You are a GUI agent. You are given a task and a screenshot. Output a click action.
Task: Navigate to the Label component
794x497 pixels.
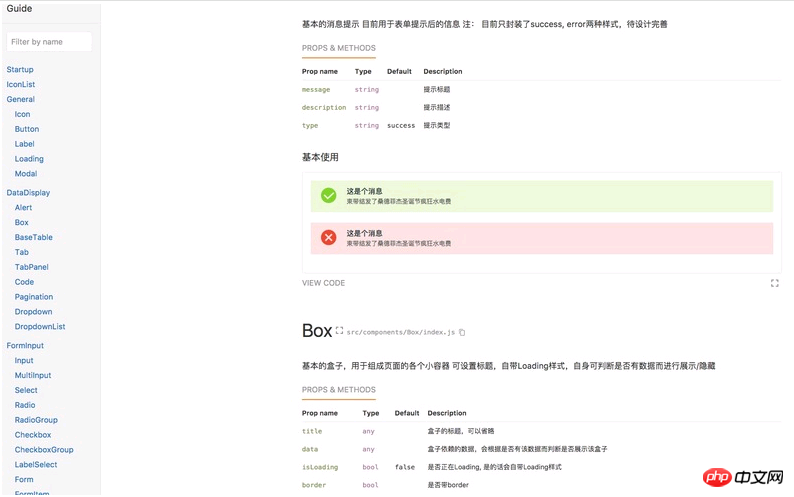[24, 144]
